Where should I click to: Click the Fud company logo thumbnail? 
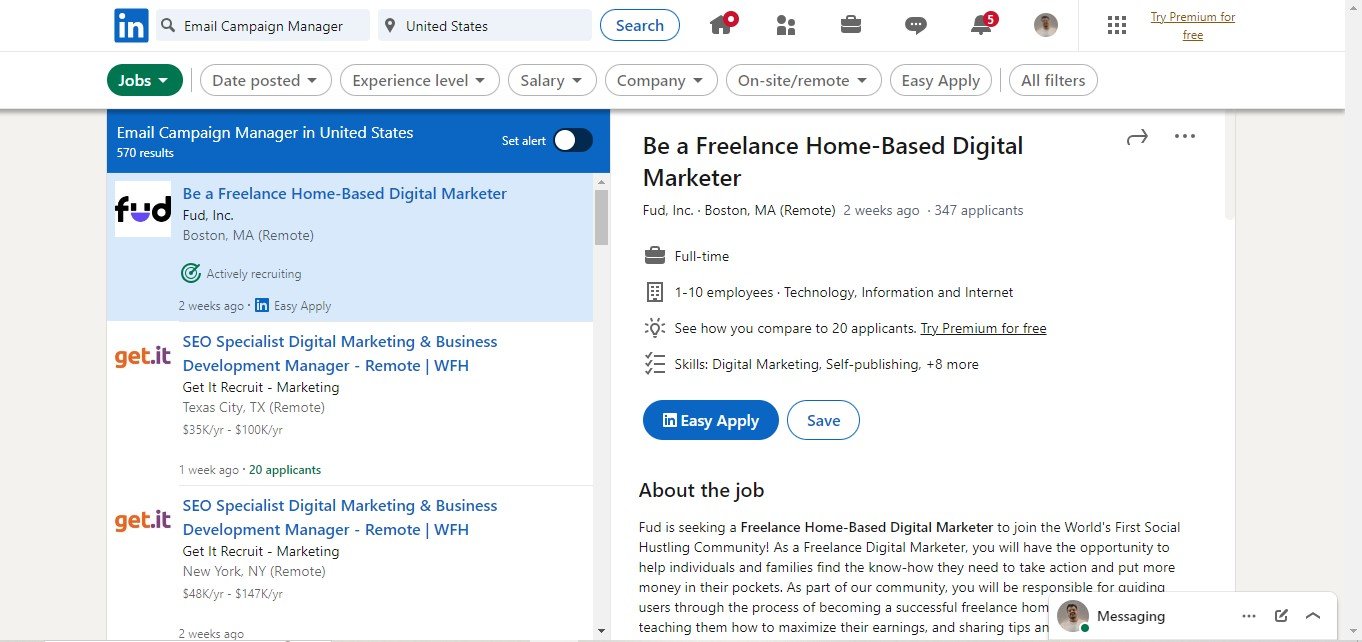pyautogui.click(x=143, y=209)
